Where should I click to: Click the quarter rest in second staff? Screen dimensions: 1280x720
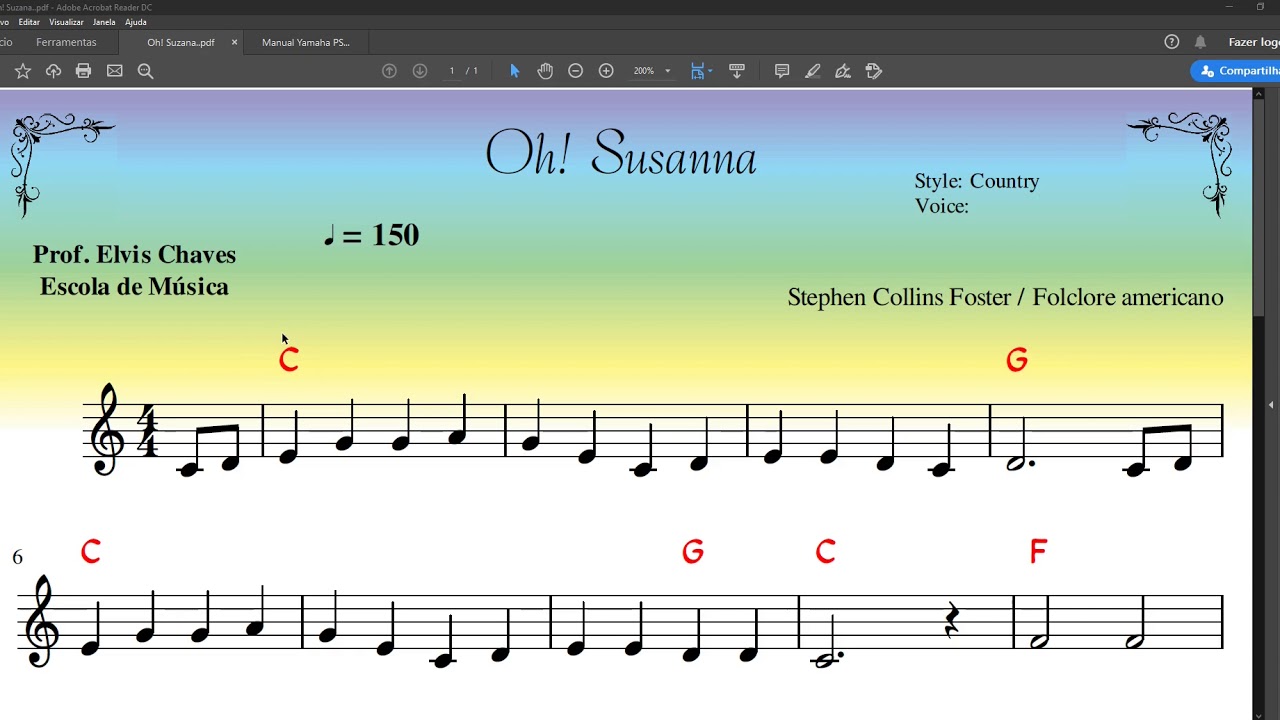(952, 620)
